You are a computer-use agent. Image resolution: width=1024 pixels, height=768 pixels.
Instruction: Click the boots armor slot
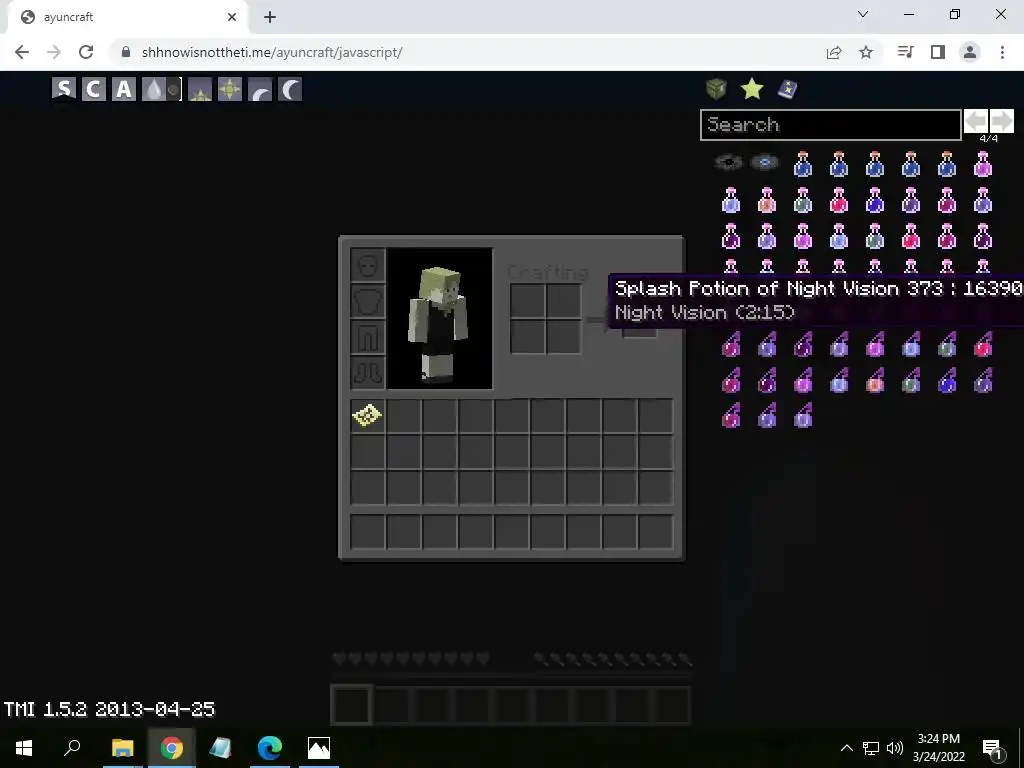(368, 373)
